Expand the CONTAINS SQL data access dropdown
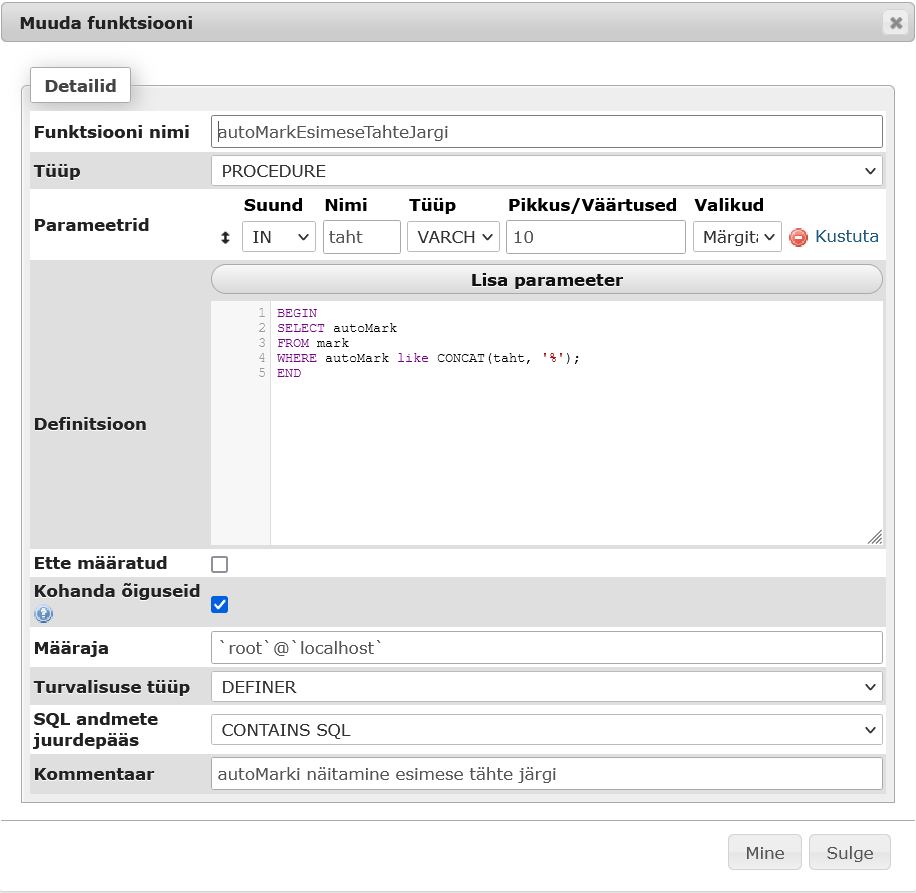 (546, 730)
